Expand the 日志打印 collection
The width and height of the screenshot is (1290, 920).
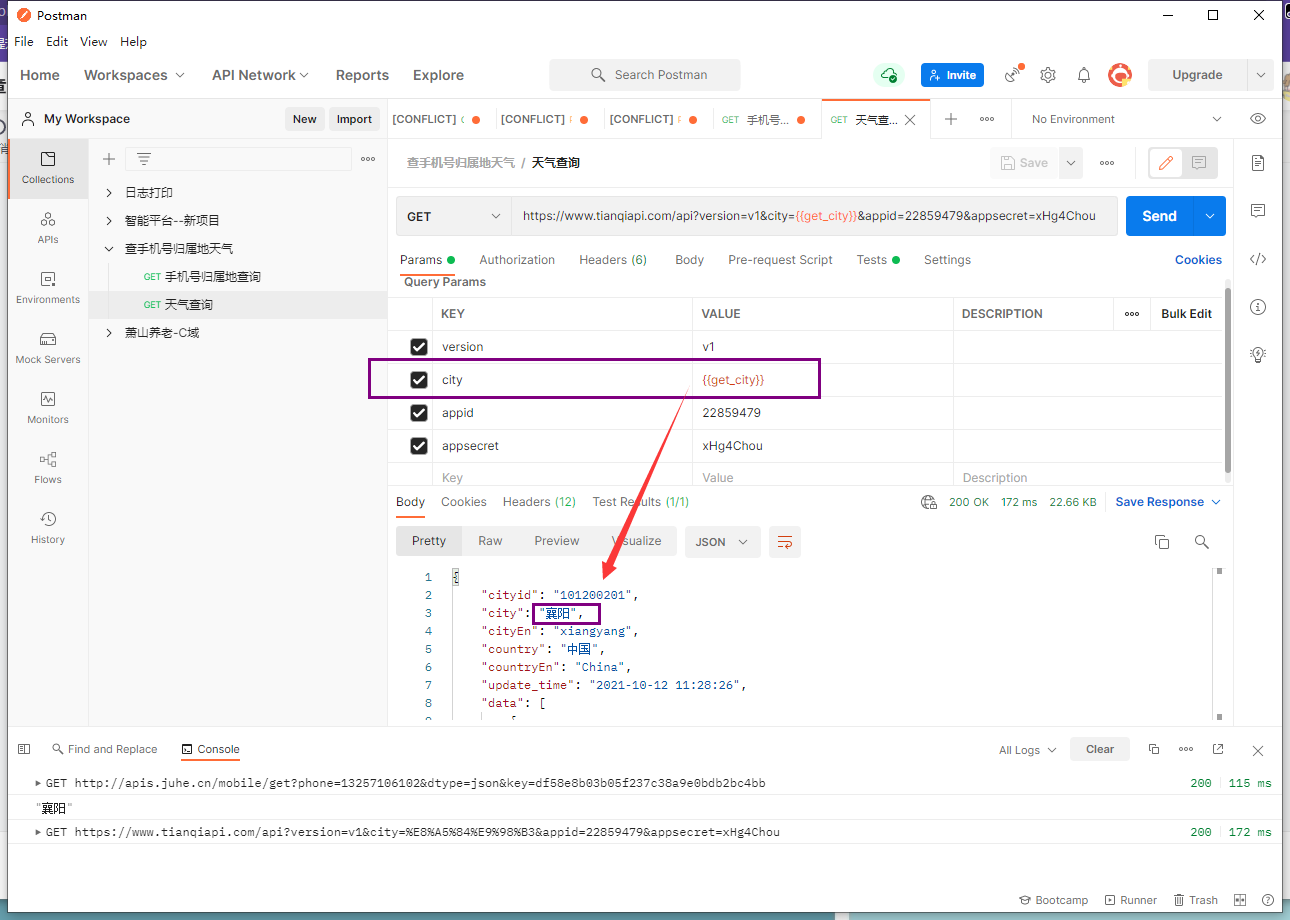(109, 193)
